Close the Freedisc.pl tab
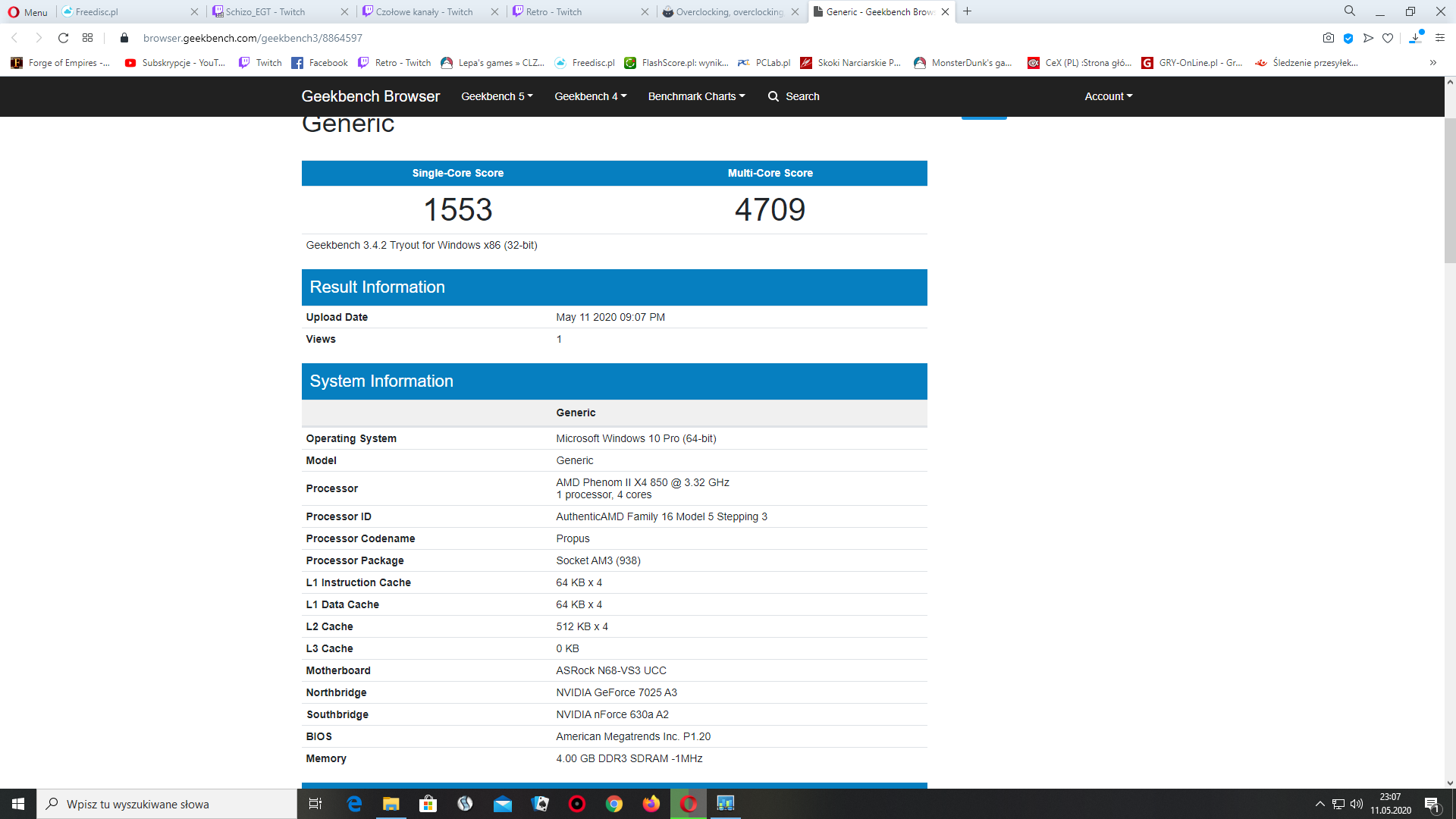Viewport: 1456px width, 819px height. point(194,12)
